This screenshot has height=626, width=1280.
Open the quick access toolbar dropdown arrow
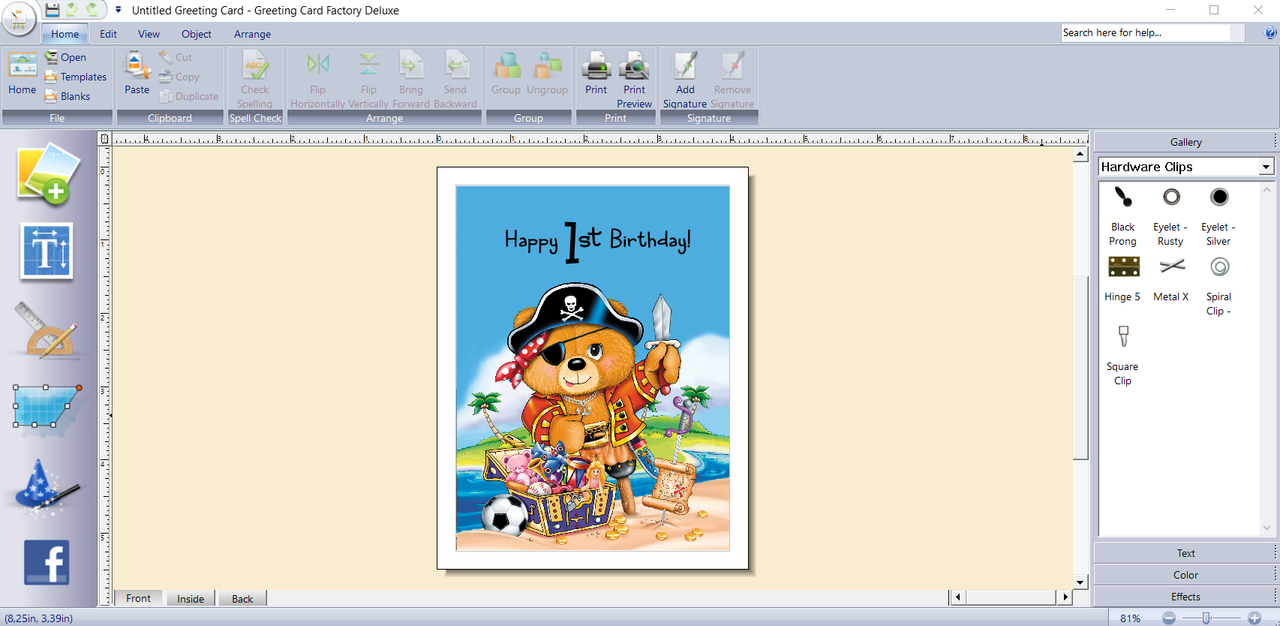pos(118,10)
